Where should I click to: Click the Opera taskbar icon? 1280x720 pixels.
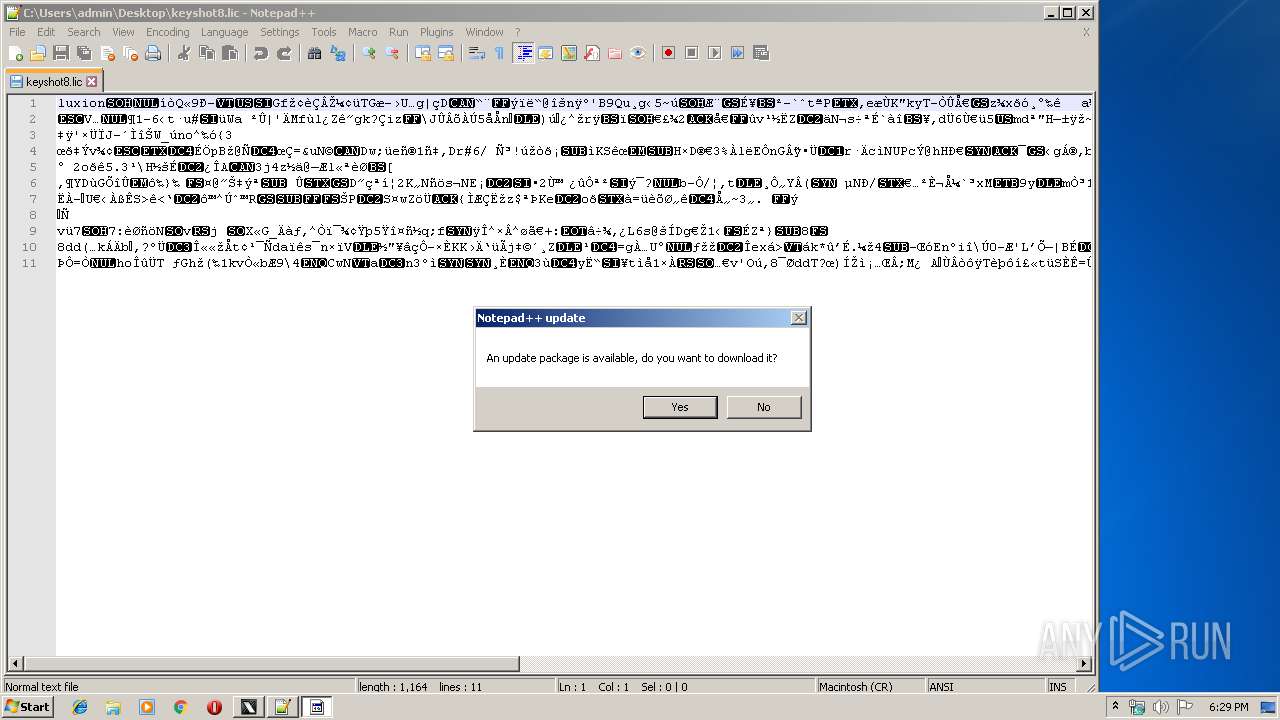coord(214,707)
